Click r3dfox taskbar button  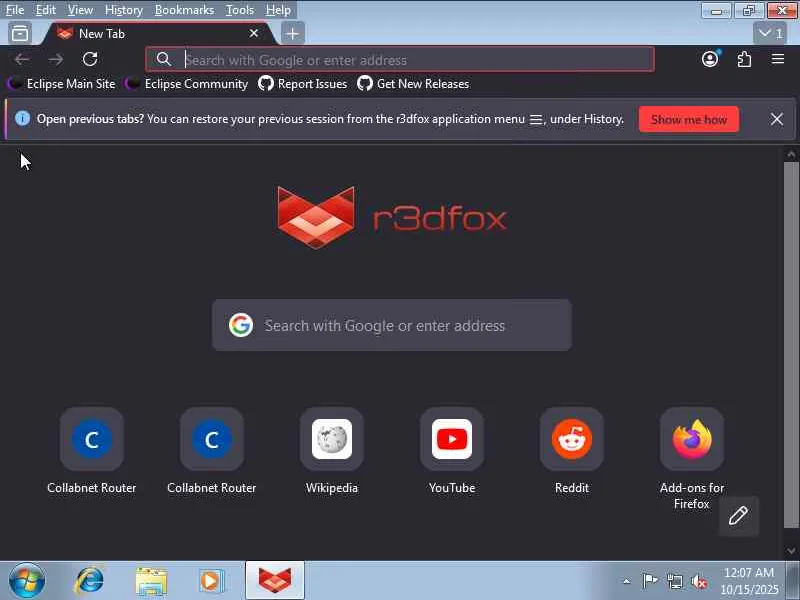coord(275,581)
